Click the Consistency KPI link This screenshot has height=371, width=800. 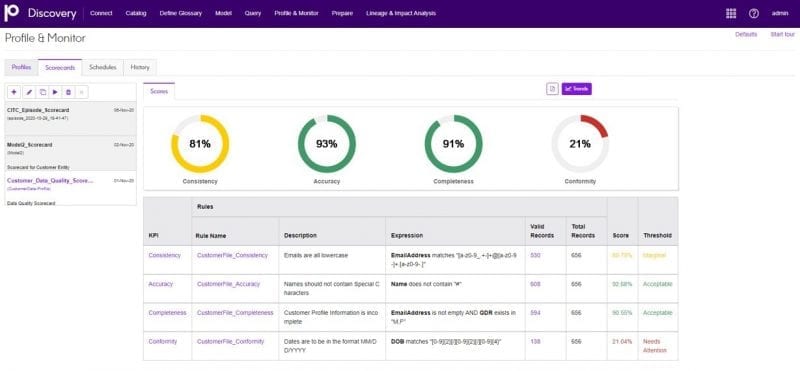[x=164, y=255]
